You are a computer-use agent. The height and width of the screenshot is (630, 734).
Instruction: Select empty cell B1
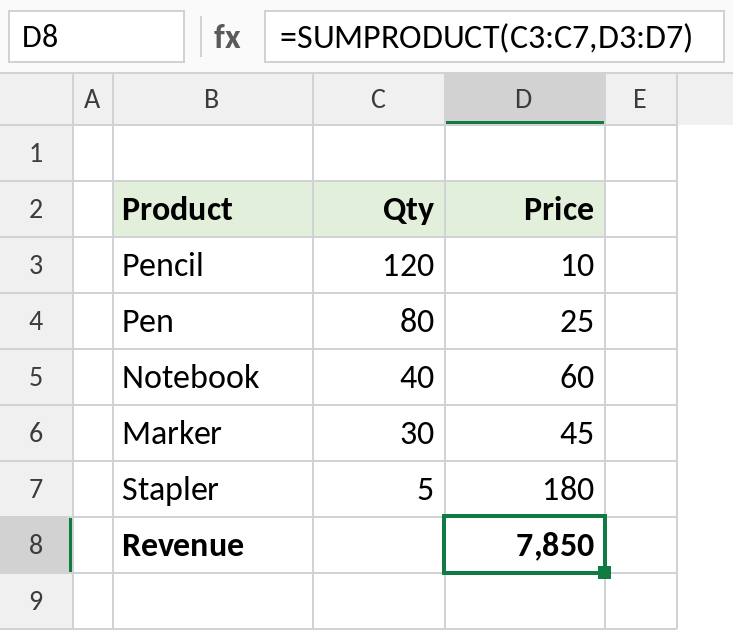[x=213, y=153]
